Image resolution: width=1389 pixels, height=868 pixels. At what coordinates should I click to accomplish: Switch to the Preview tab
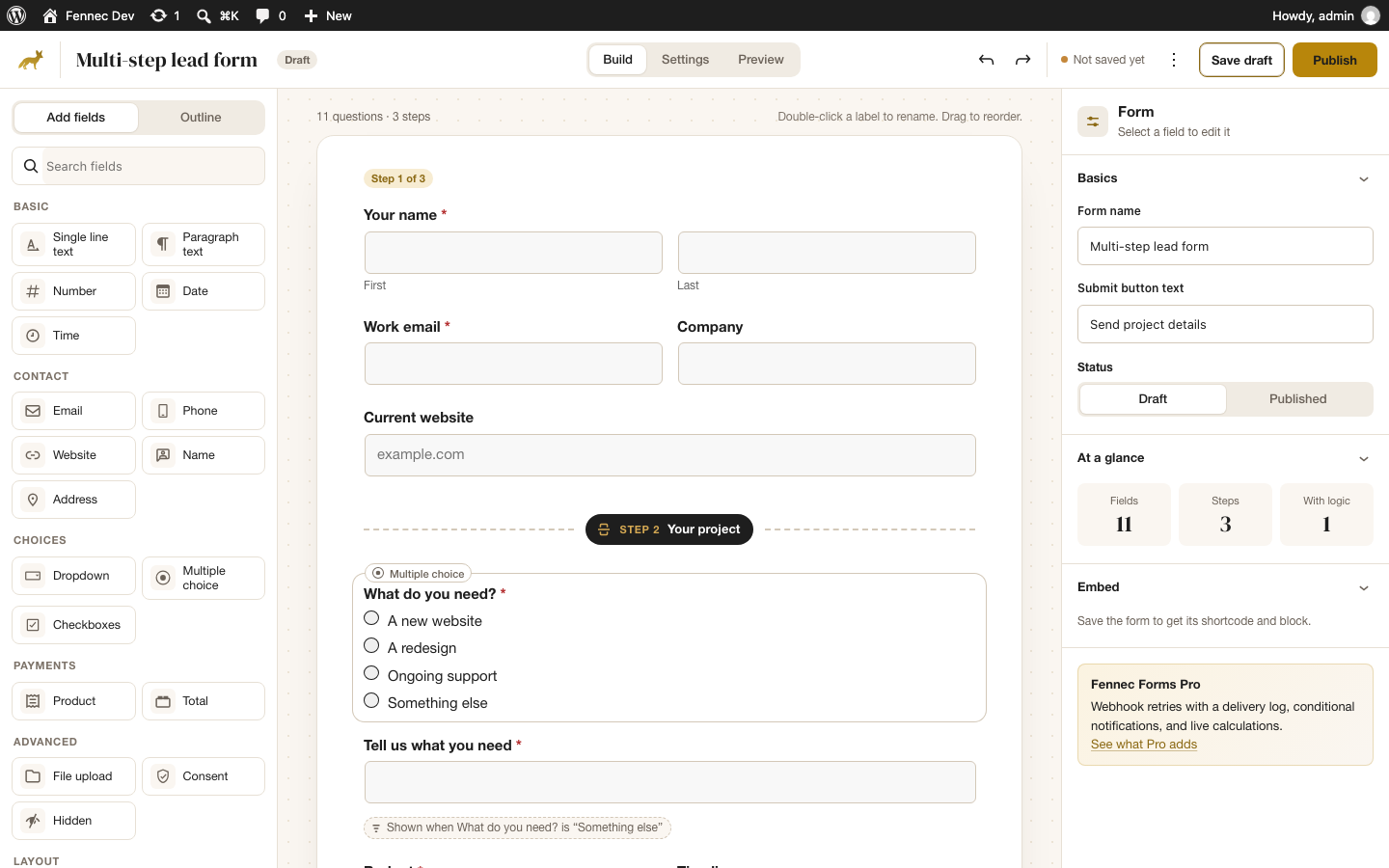(x=761, y=60)
